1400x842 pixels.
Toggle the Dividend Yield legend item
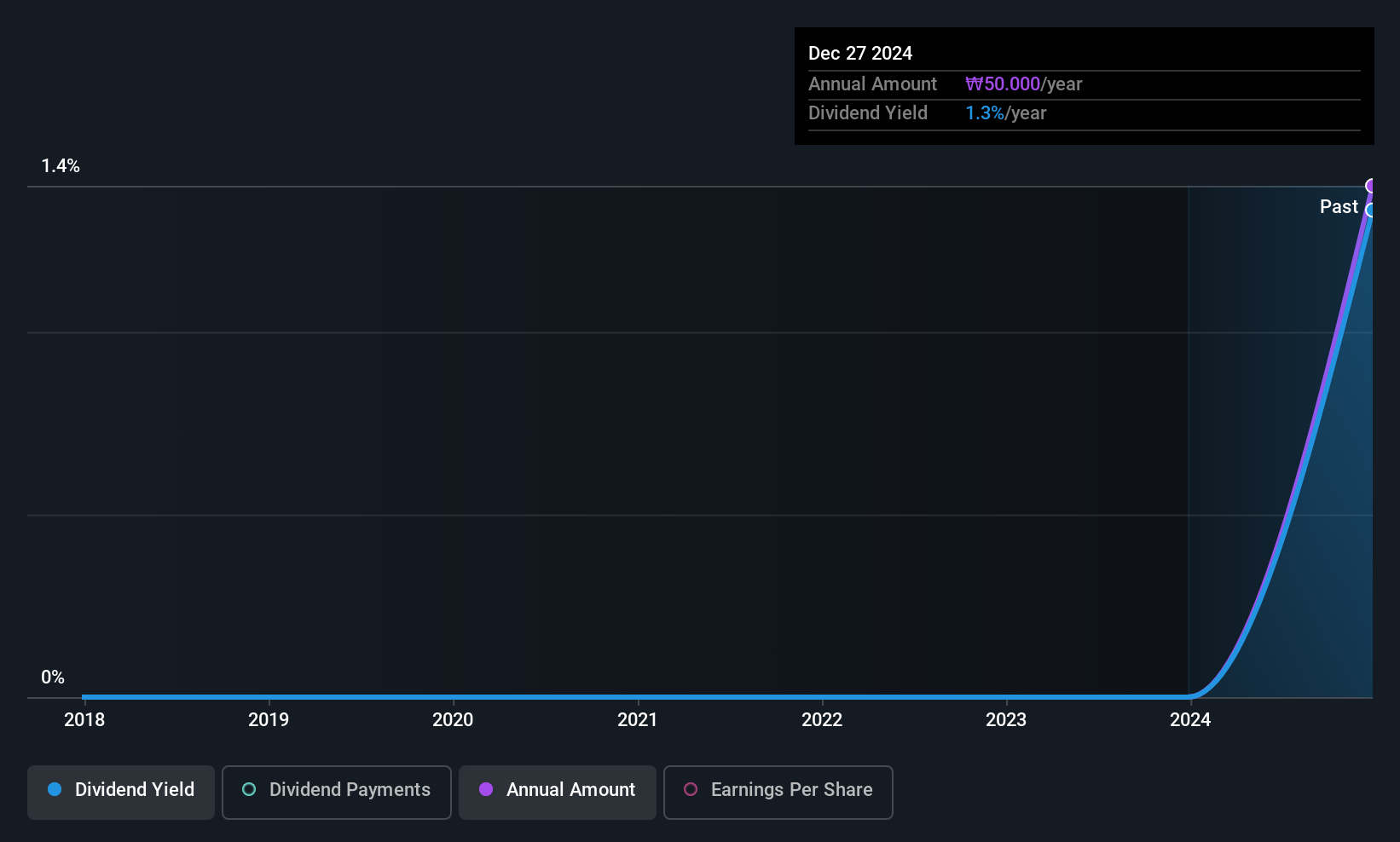point(120,791)
